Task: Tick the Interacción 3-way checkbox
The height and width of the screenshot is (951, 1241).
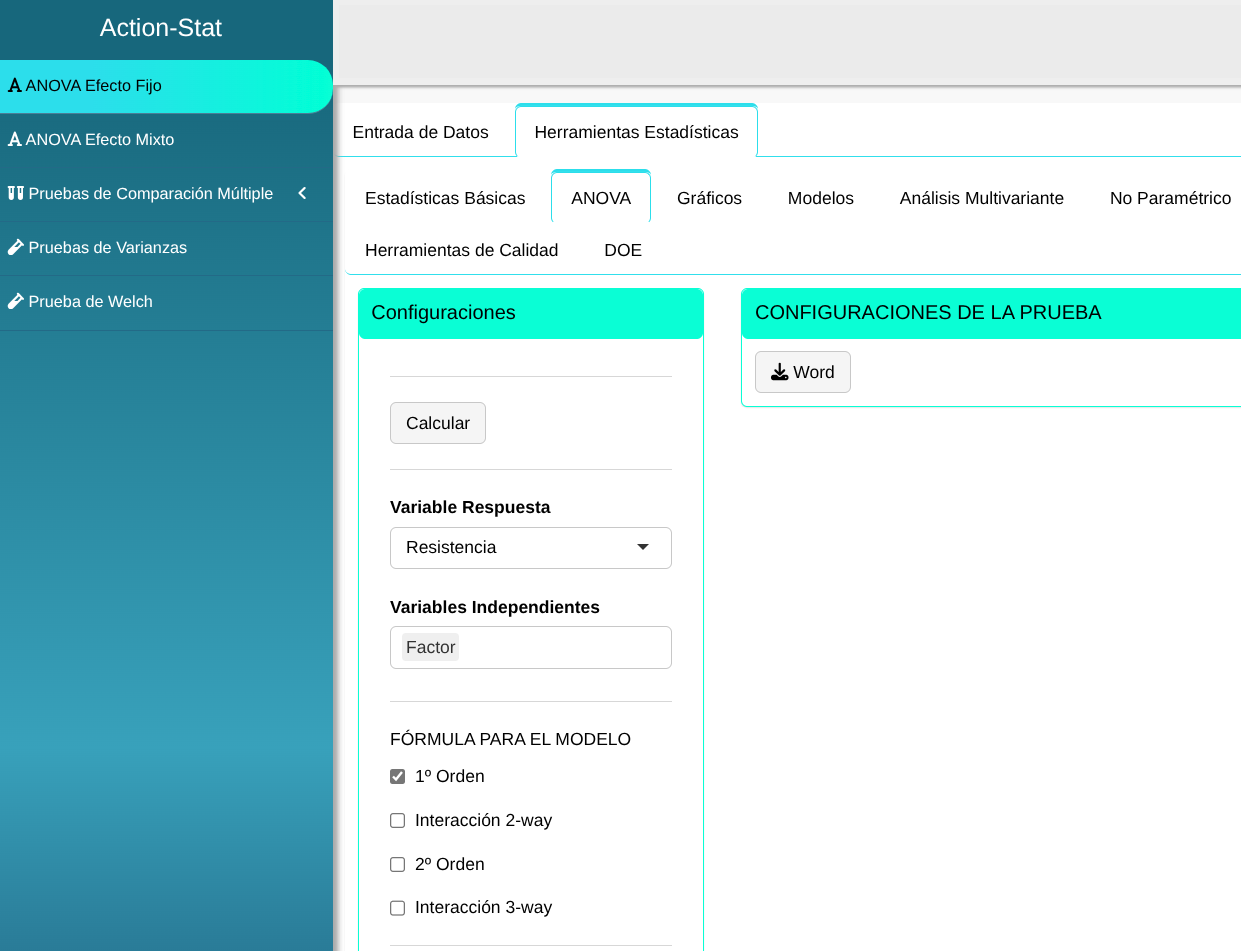Action: click(x=398, y=908)
